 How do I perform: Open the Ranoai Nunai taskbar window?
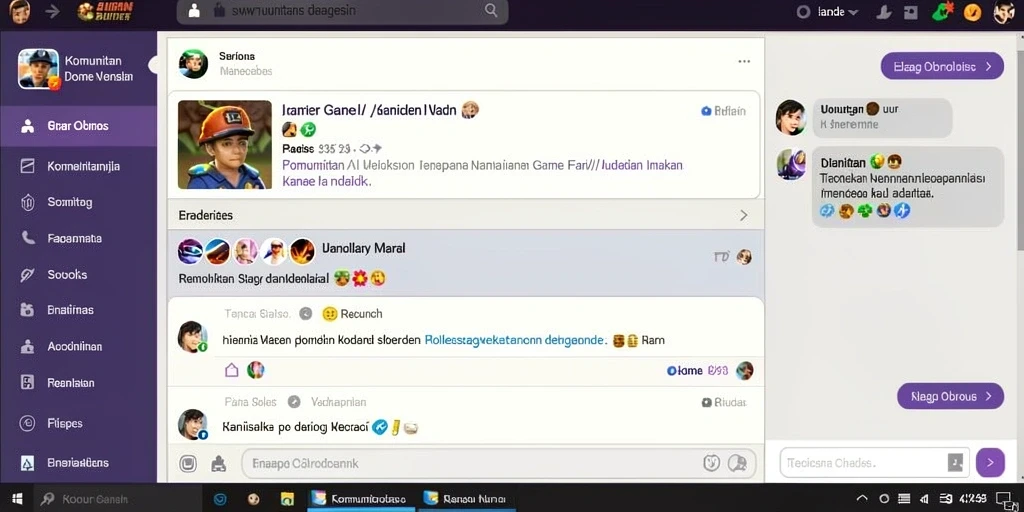click(x=466, y=499)
